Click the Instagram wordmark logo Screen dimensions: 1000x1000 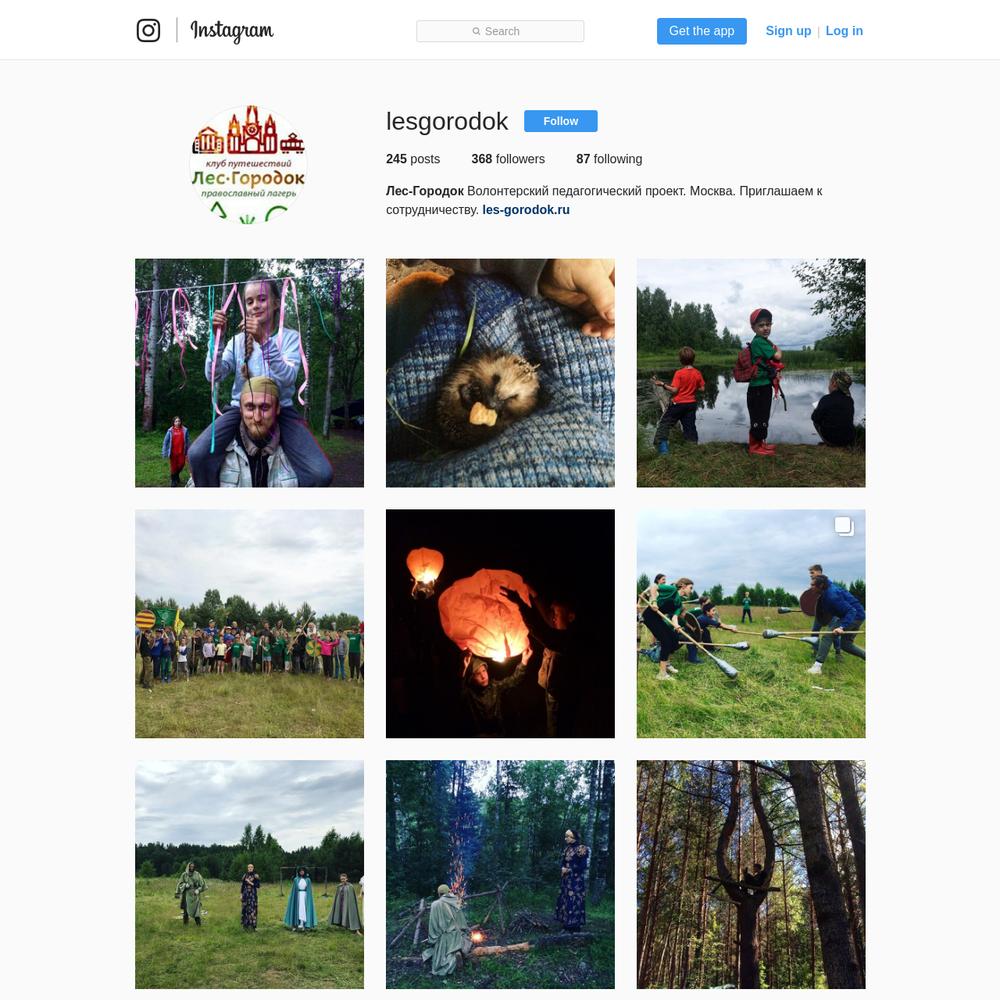(232, 31)
